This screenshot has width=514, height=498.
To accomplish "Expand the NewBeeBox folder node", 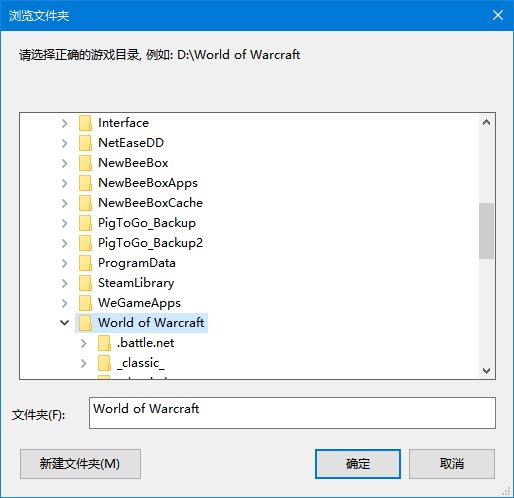I will [x=65, y=163].
